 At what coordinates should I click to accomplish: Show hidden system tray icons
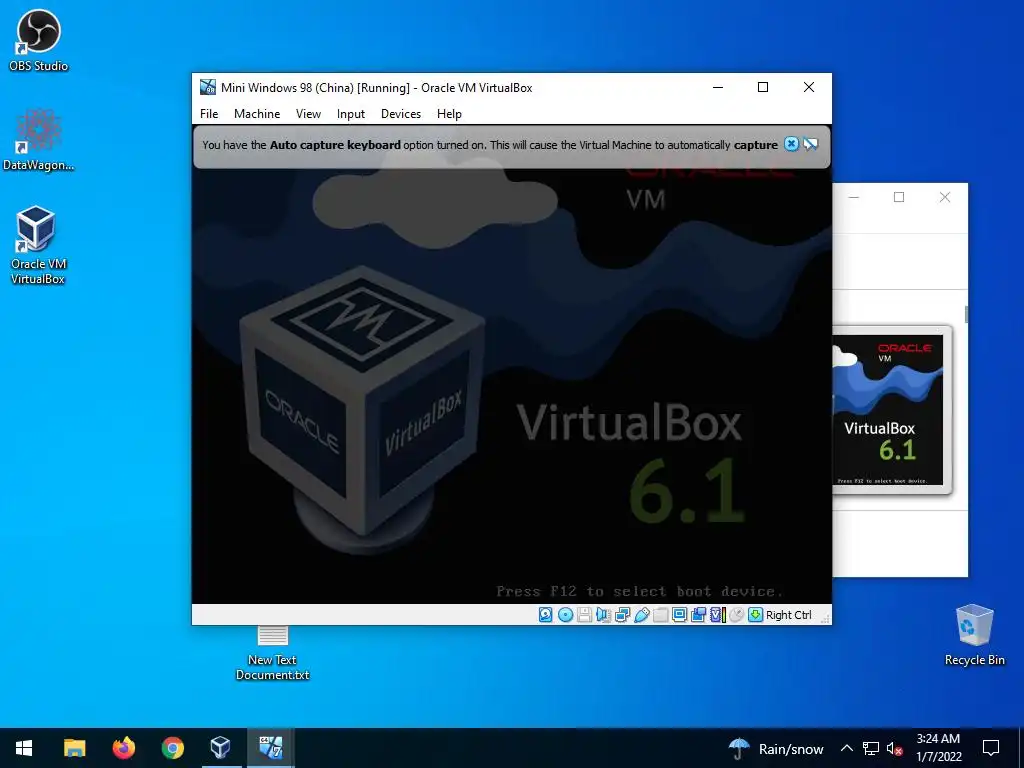pyautogui.click(x=846, y=748)
